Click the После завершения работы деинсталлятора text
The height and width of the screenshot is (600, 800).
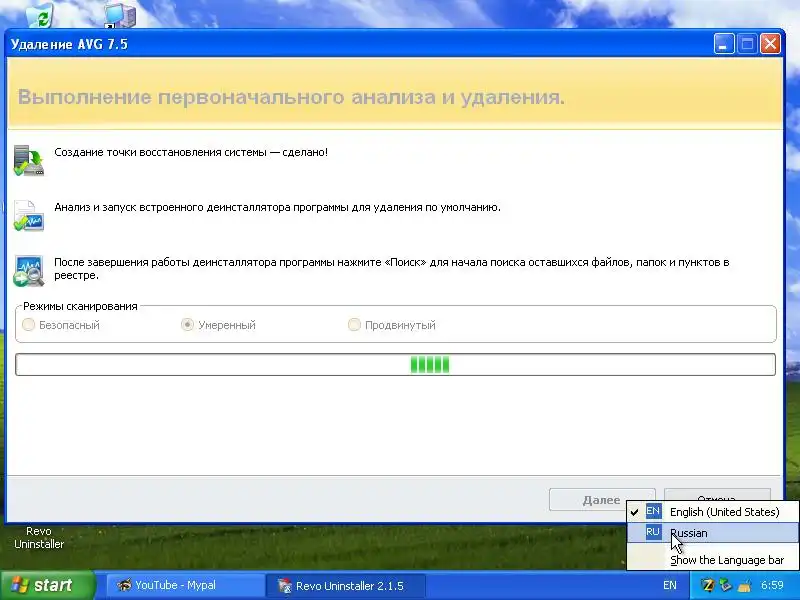pos(392,268)
